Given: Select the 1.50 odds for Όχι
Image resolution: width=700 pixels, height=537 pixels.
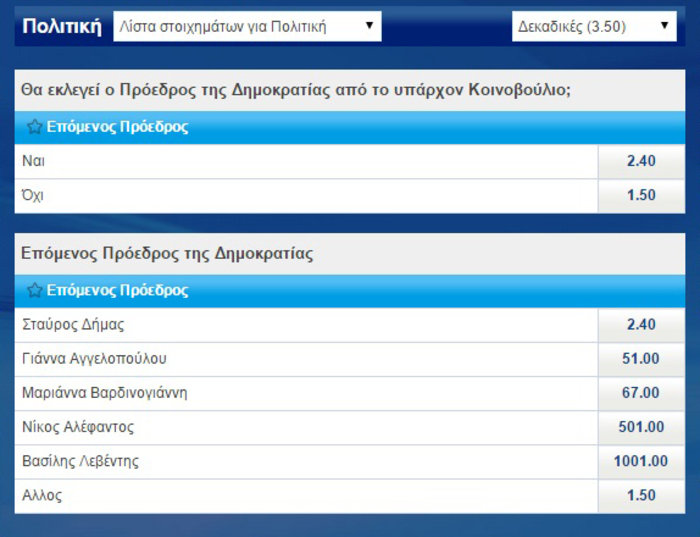Looking at the screenshot, I should [640, 195].
